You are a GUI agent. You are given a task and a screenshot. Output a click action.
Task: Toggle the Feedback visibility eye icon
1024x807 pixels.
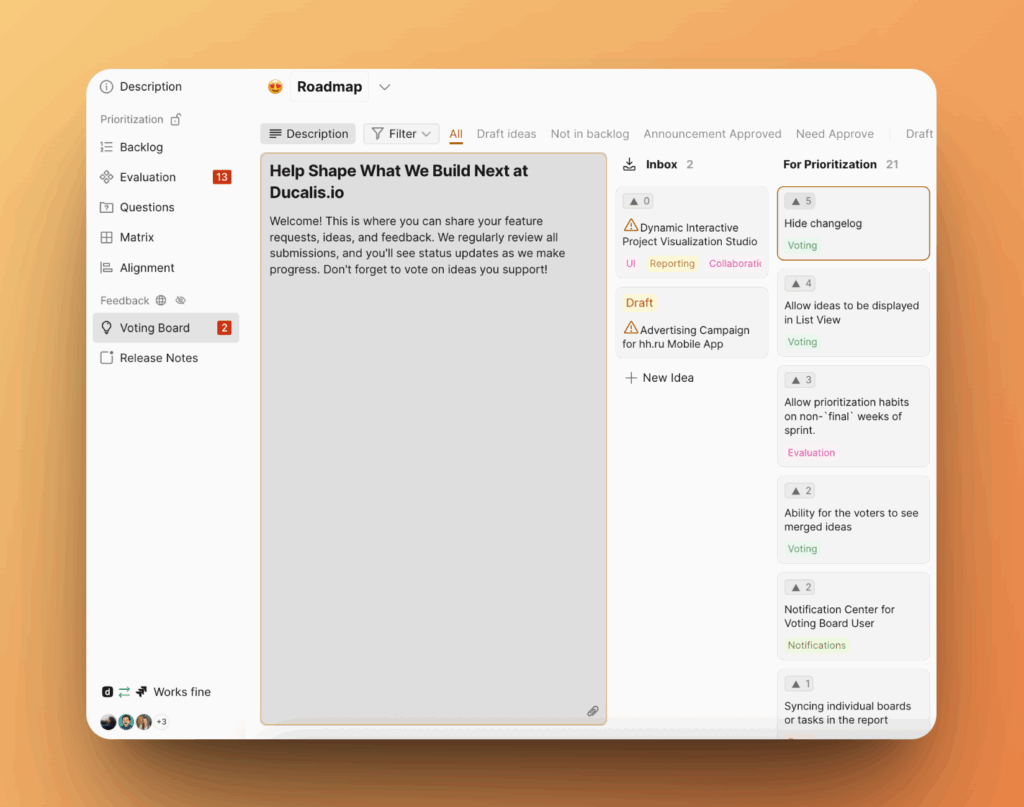(181, 300)
